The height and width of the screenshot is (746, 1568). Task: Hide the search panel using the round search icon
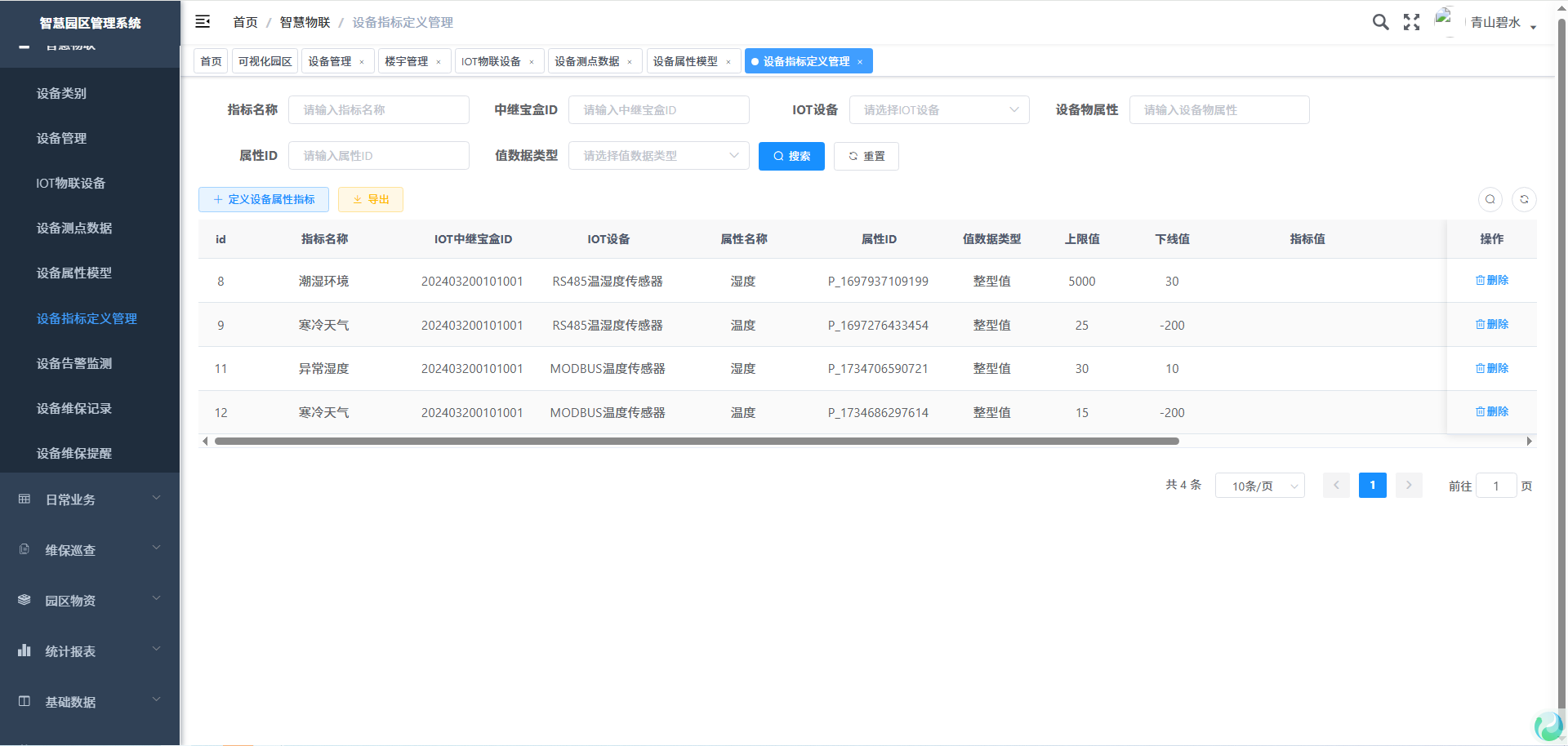(1490, 199)
